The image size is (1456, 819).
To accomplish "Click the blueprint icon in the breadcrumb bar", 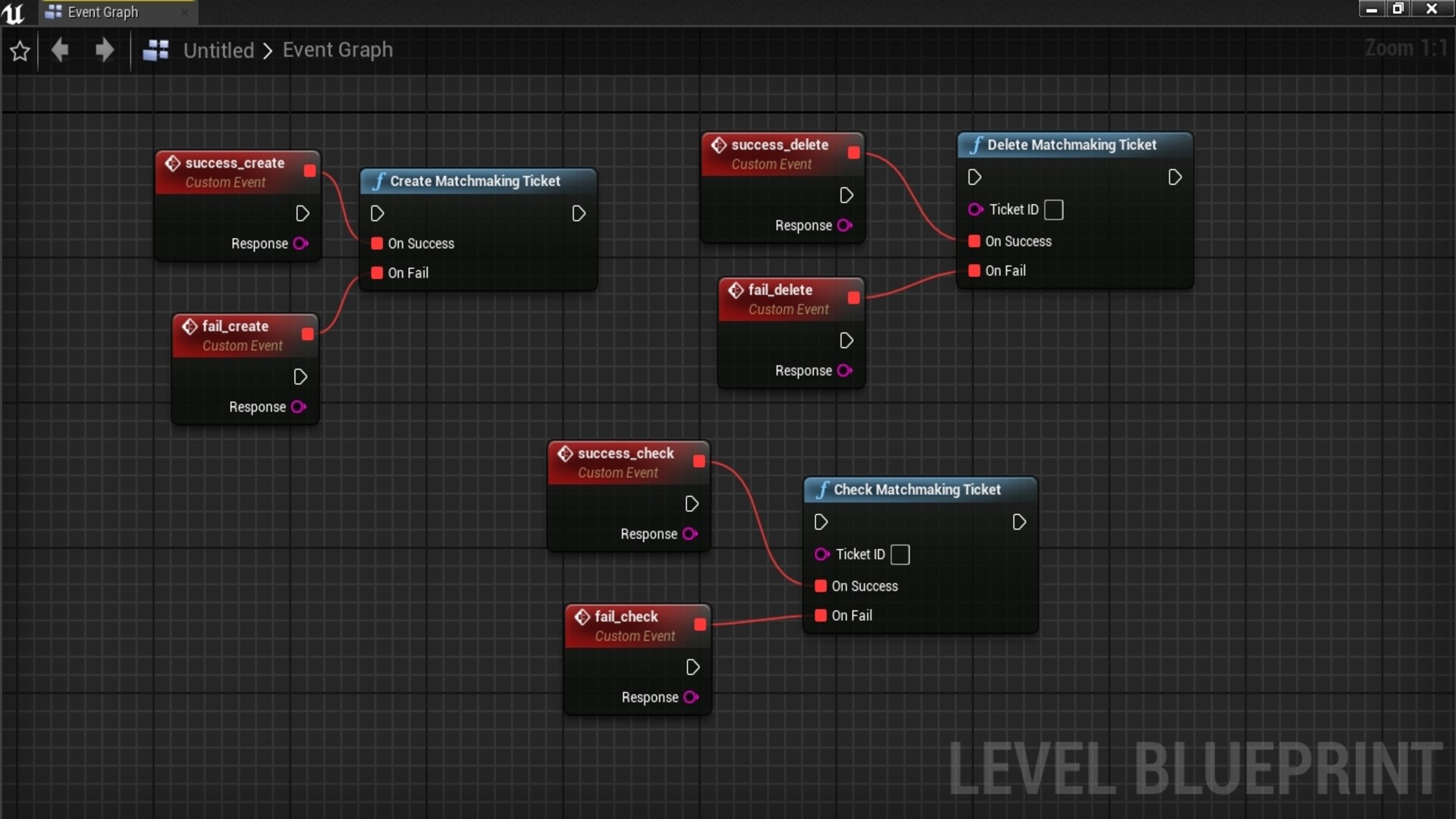I will click(155, 50).
